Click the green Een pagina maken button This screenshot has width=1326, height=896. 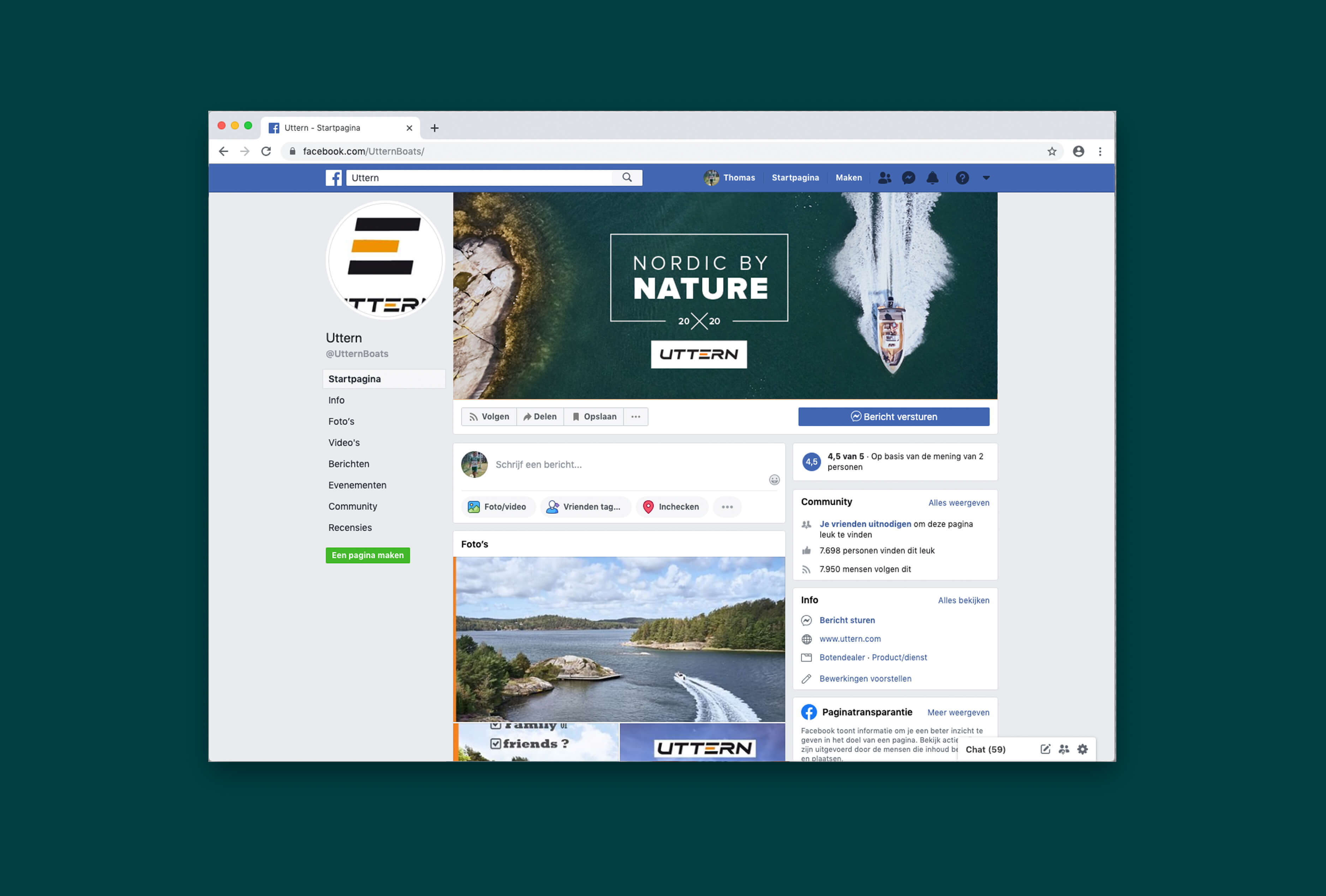point(368,555)
